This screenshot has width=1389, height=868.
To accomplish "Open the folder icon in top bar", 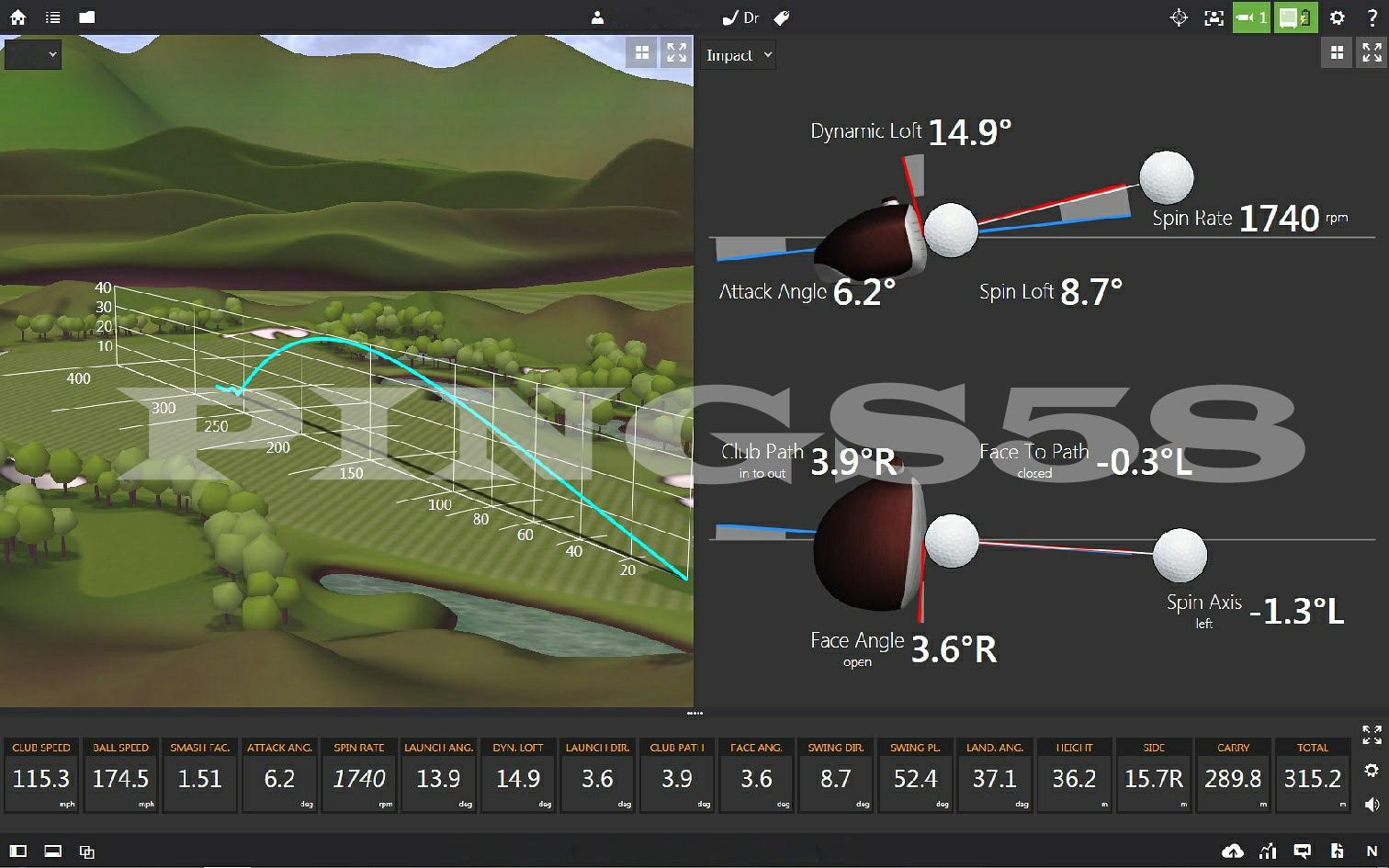I will [86, 17].
